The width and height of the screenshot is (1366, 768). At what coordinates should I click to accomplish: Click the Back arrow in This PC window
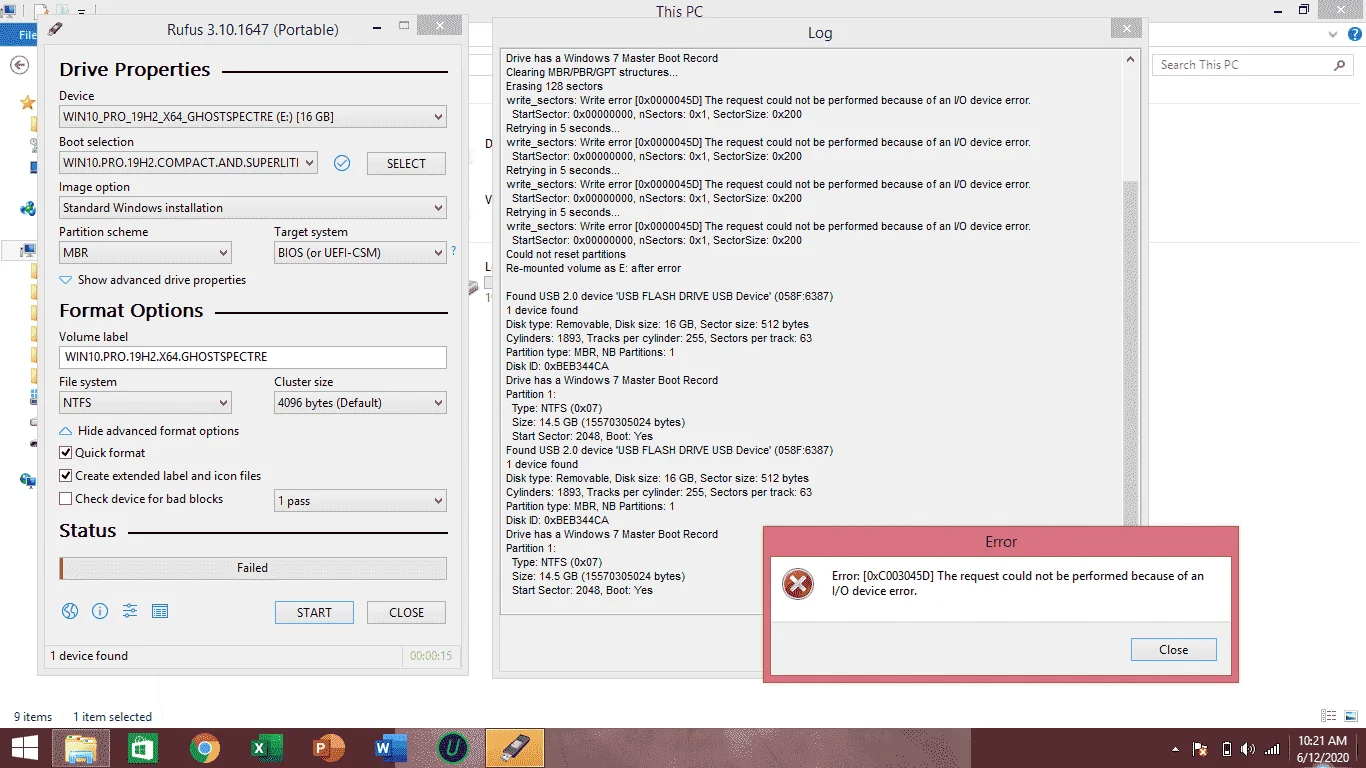click(18, 65)
